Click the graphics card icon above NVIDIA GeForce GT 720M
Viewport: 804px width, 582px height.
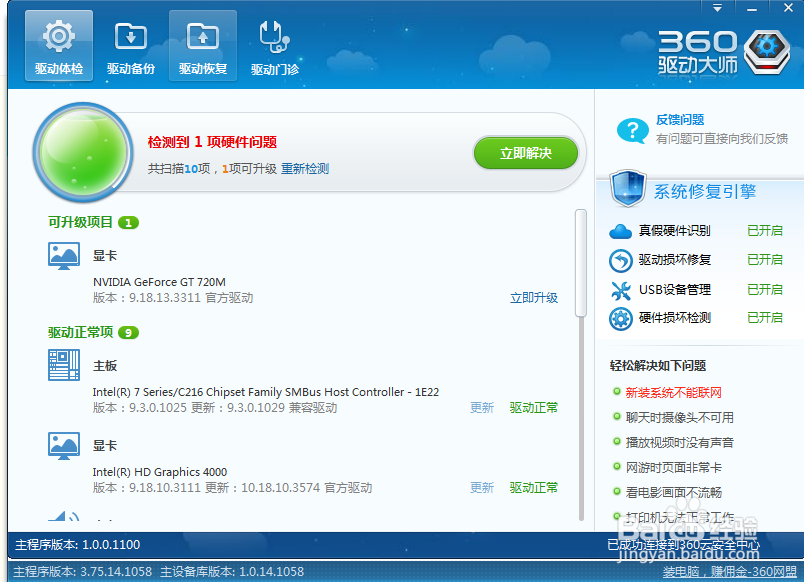(64, 256)
